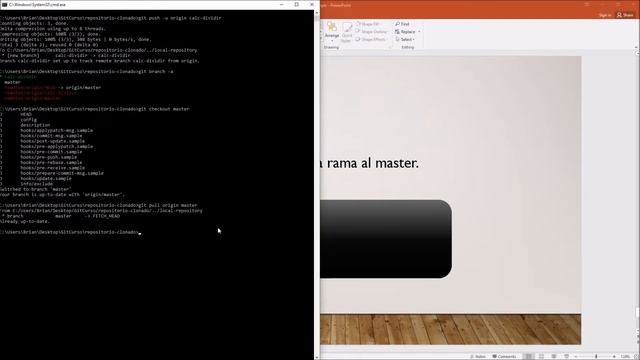Click Sign in in PowerPoint

coord(605,15)
